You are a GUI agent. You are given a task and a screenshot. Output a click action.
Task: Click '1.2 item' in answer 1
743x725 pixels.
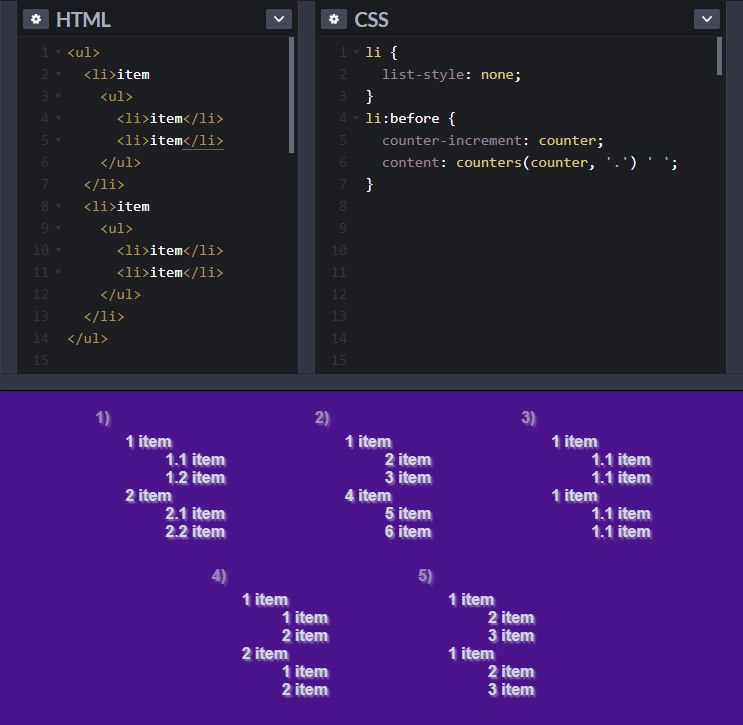195,478
